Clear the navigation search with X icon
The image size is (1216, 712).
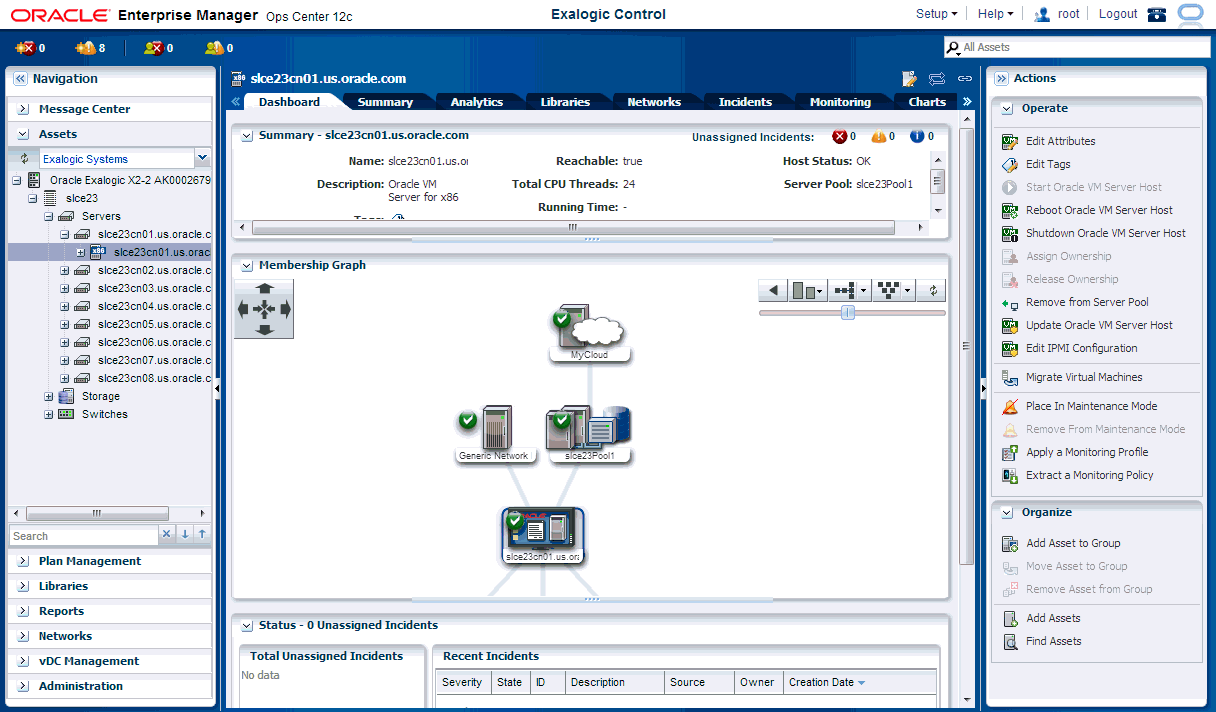pyautogui.click(x=167, y=535)
